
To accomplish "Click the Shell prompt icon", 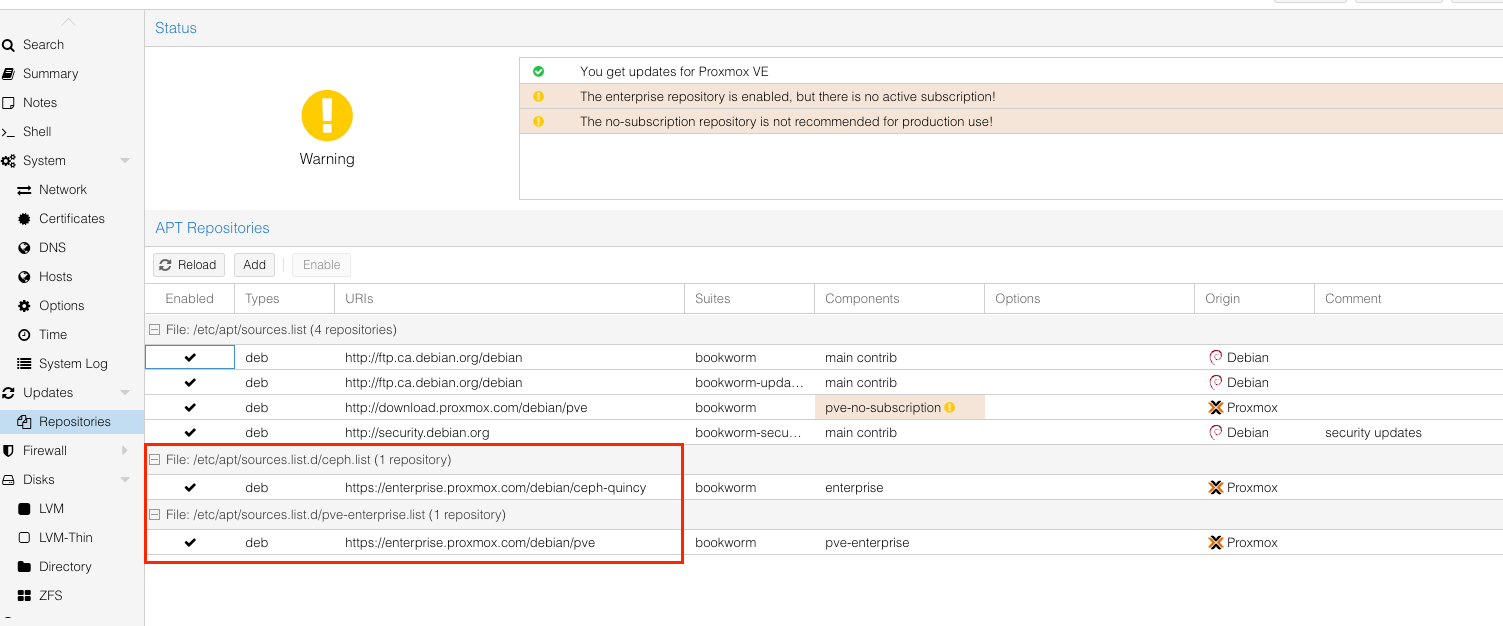I will [x=8, y=132].
